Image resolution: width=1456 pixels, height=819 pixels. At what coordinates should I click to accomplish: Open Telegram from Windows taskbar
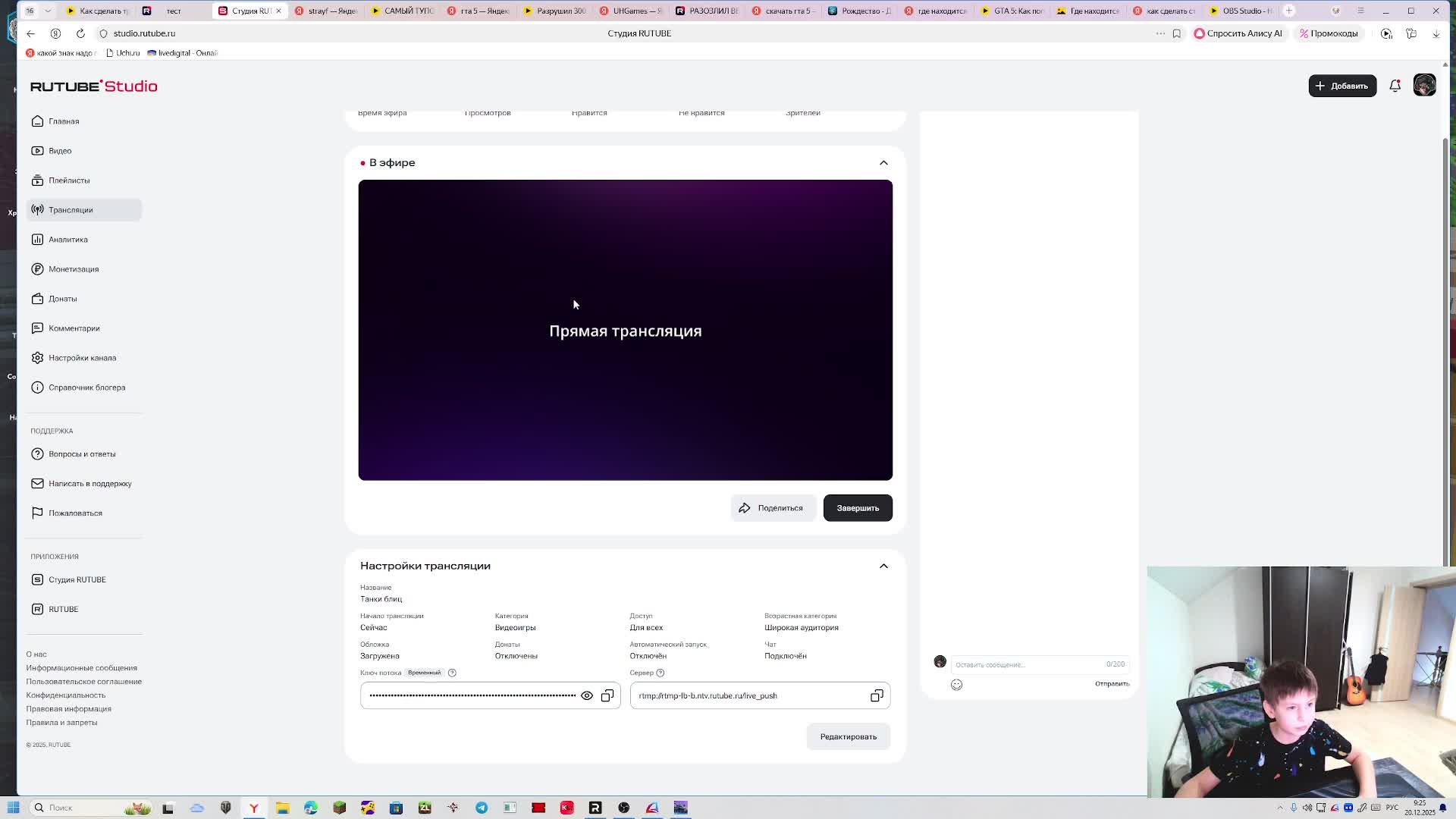click(482, 808)
